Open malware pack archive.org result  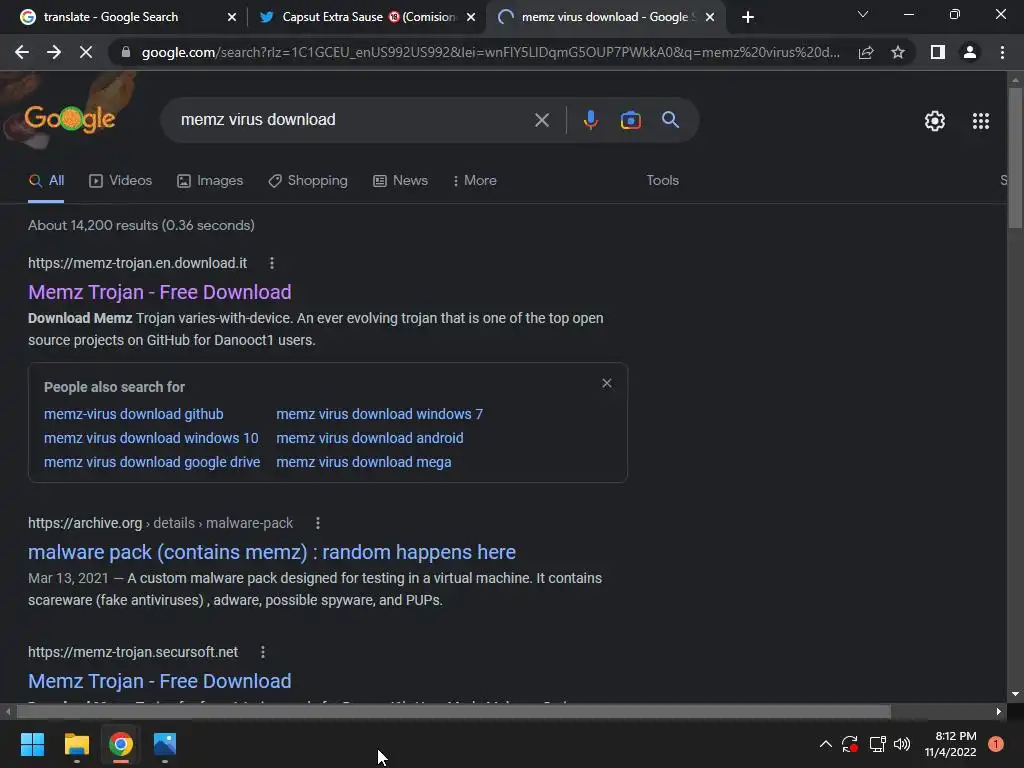coord(272,552)
